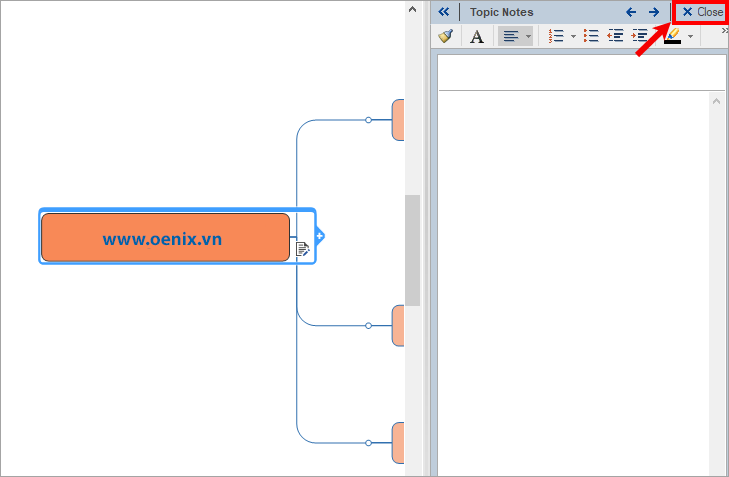The image size is (729, 477).
Task: Select the www.oenix.vn central topic
Action: pos(166,237)
